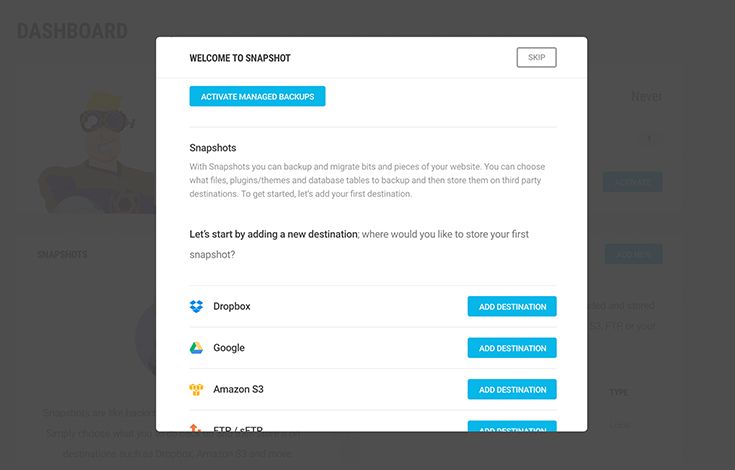The image size is (735, 470).
Task: Add Dropbox as a destination
Action: click(512, 306)
